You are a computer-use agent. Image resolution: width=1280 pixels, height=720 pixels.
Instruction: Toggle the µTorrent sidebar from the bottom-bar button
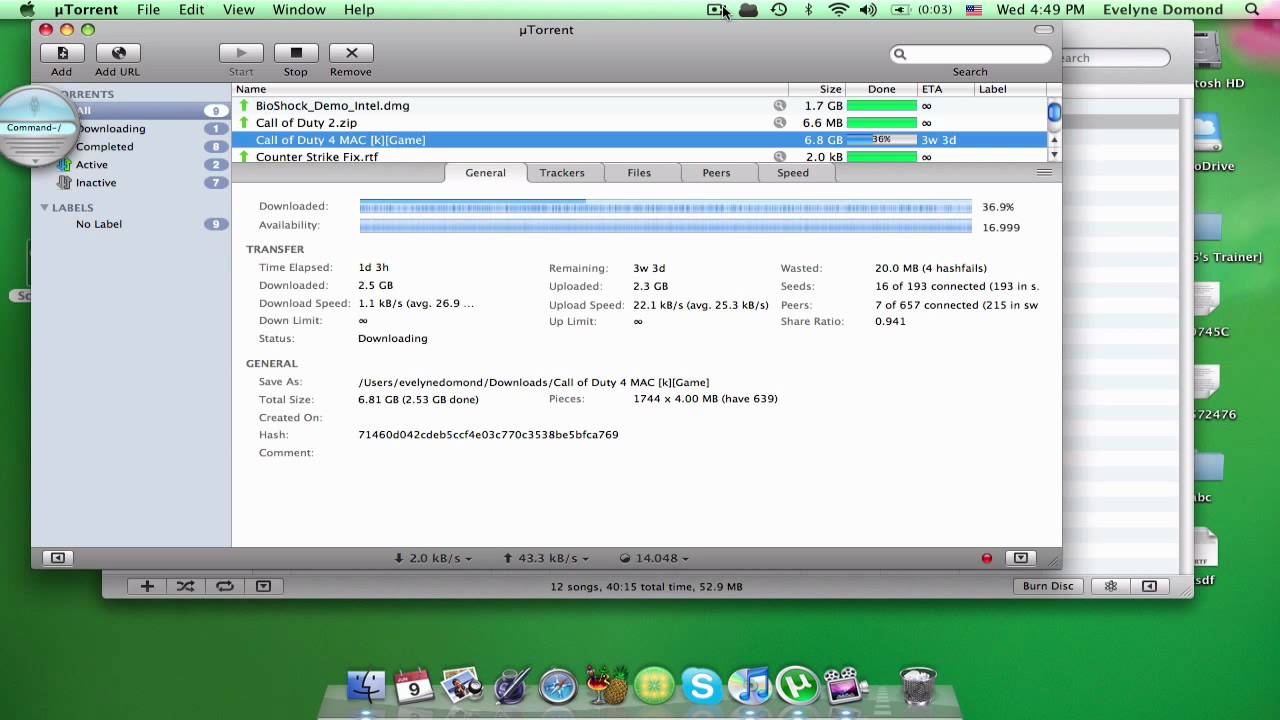point(57,558)
